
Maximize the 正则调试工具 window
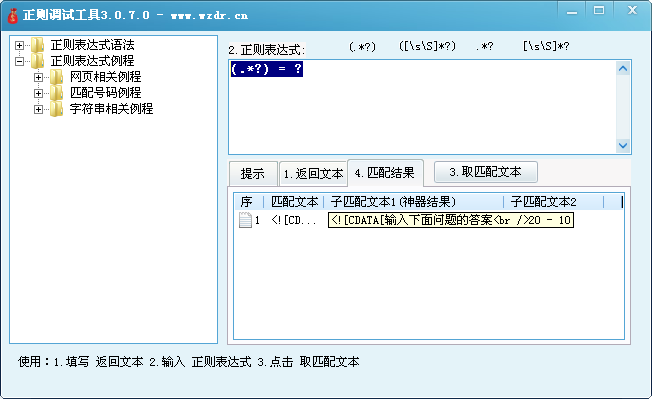(x=599, y=11)
